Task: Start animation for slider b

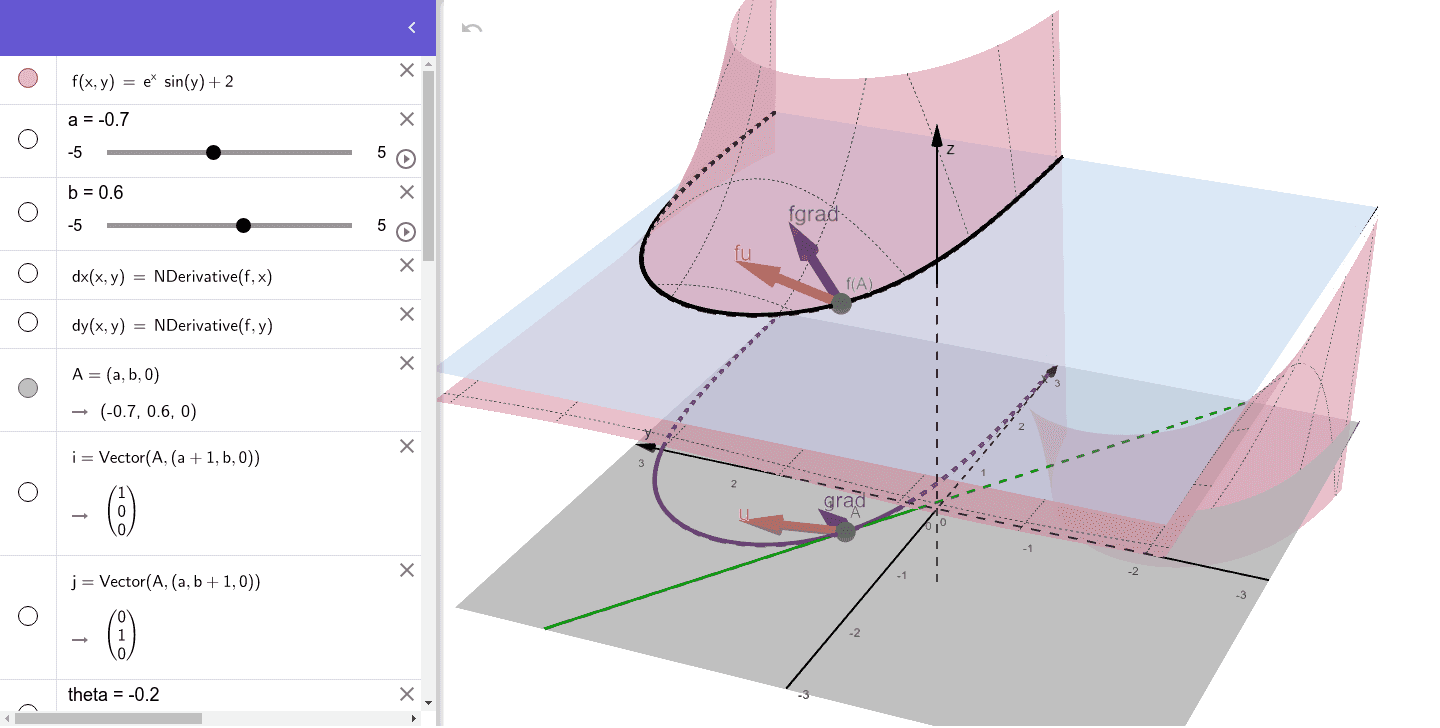Action: (x=405, y=231)
